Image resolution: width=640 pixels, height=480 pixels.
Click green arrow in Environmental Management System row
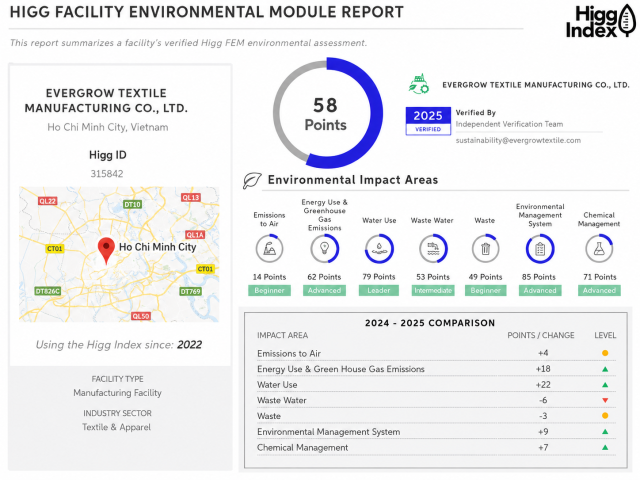pyautogui.click(x=605, y=431)
